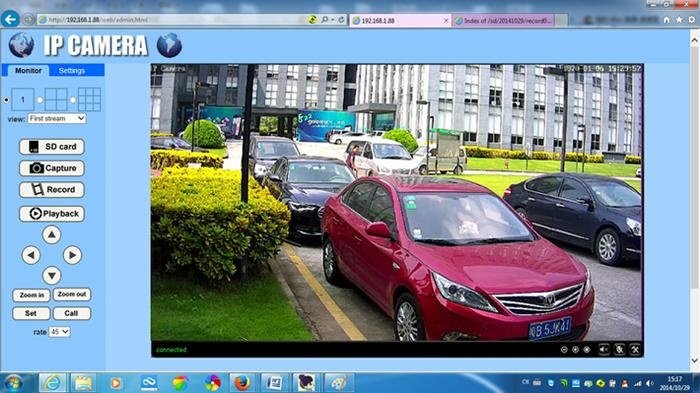
Task: Select the single-view layout radio button
Action: (x=6, y=100)
